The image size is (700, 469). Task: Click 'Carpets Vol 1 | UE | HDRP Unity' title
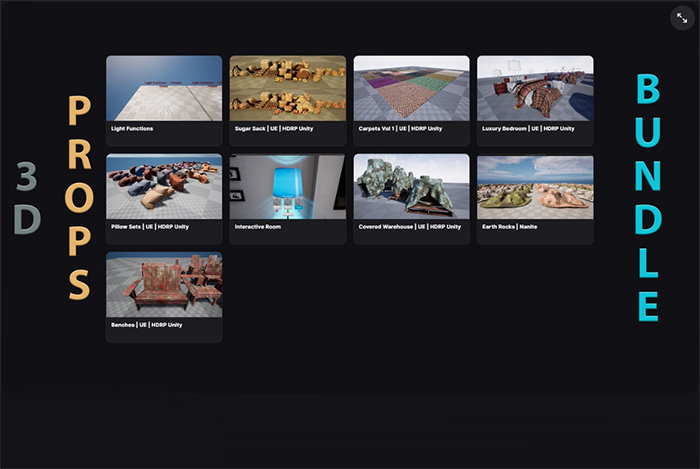pos(400,129)
